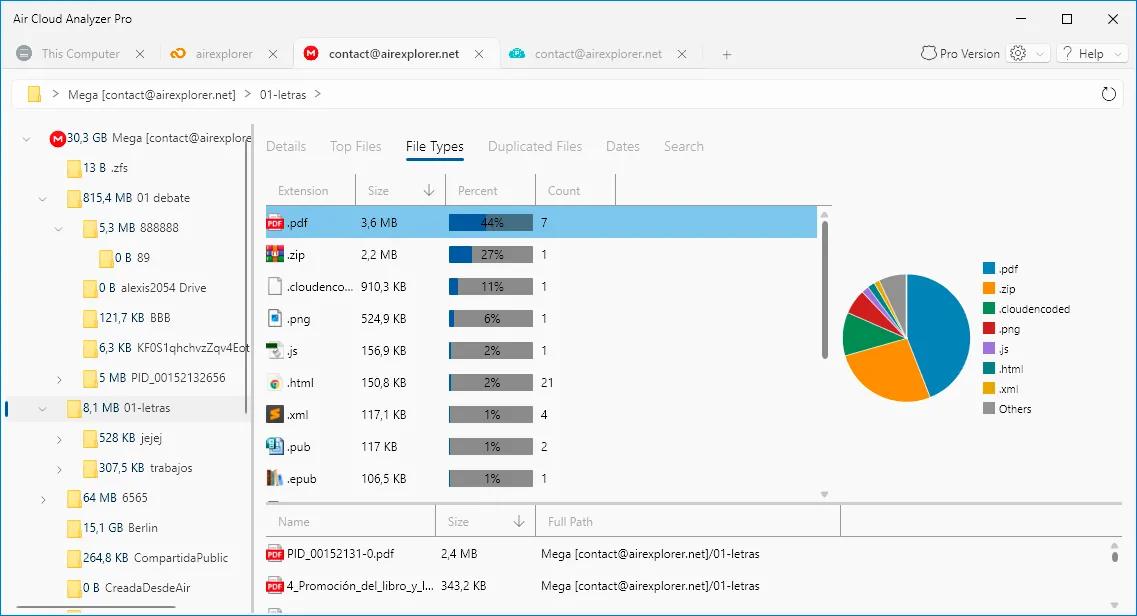Click the PDF icon in .pdf row

pyautogui.click(x=275, y=222)
